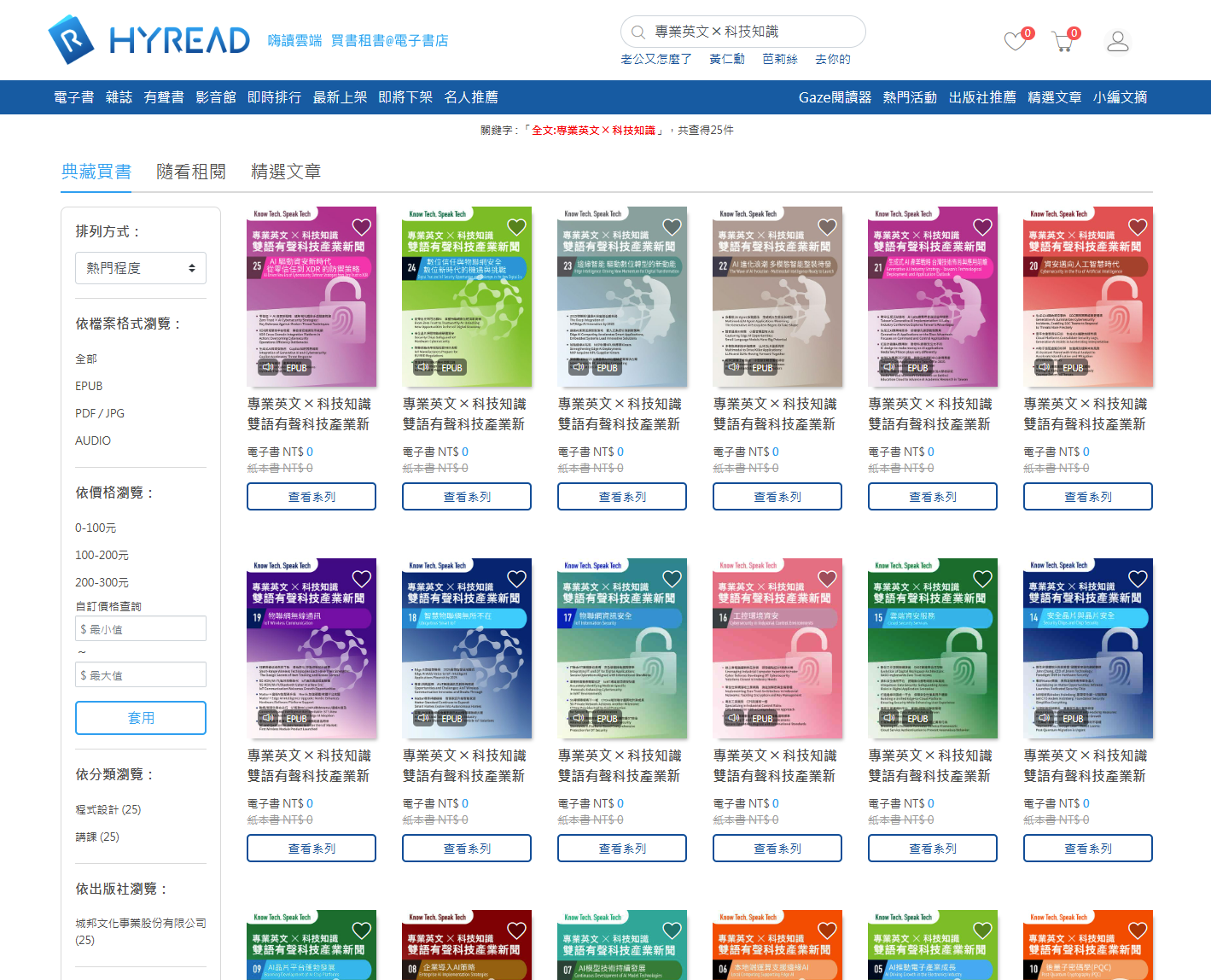Click audio speaker icon on issue 16 cover

pyautogui.click(x=734, y=719)
